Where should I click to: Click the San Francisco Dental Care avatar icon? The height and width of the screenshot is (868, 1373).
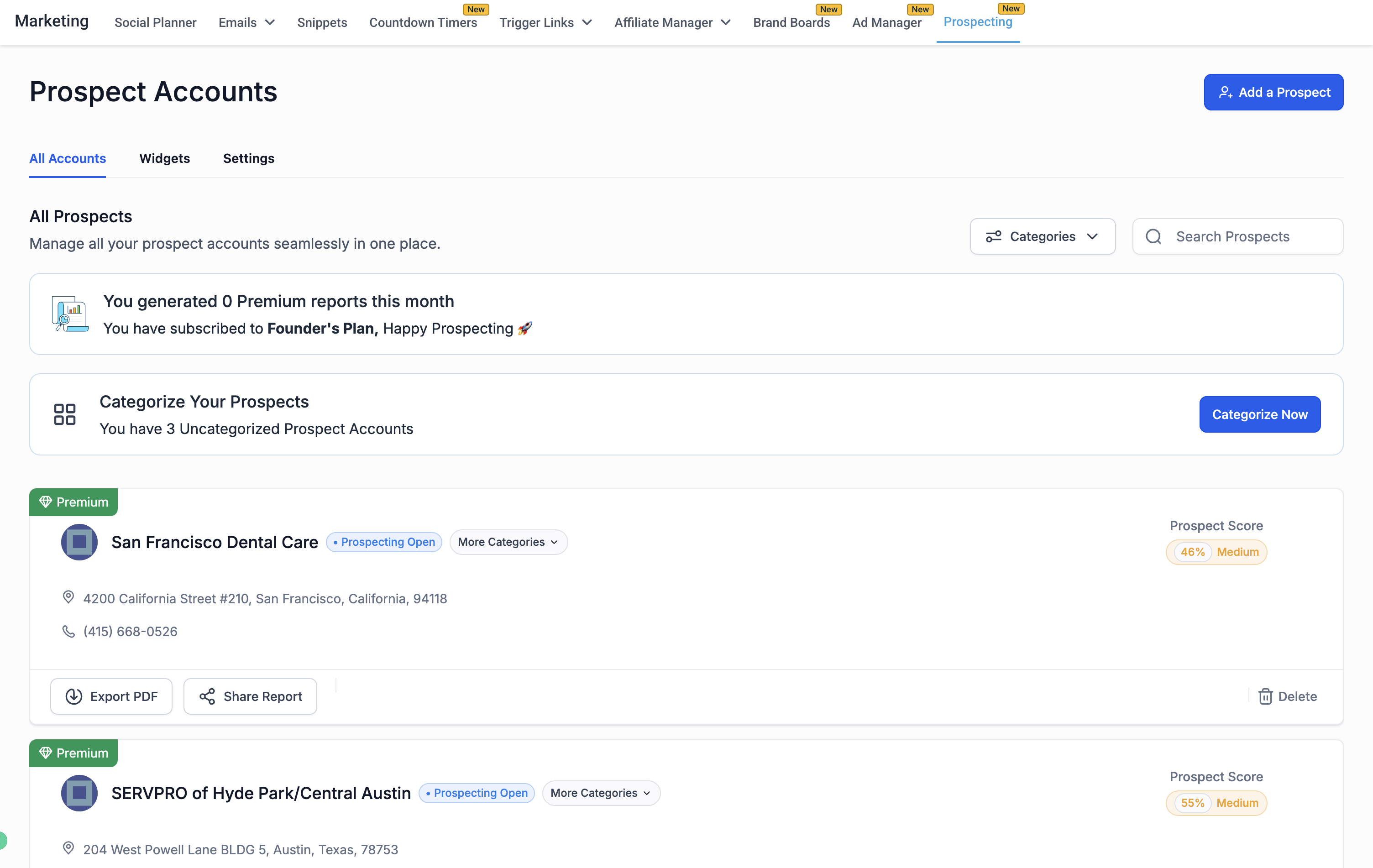pyautogui.click(x=79, y=541)
